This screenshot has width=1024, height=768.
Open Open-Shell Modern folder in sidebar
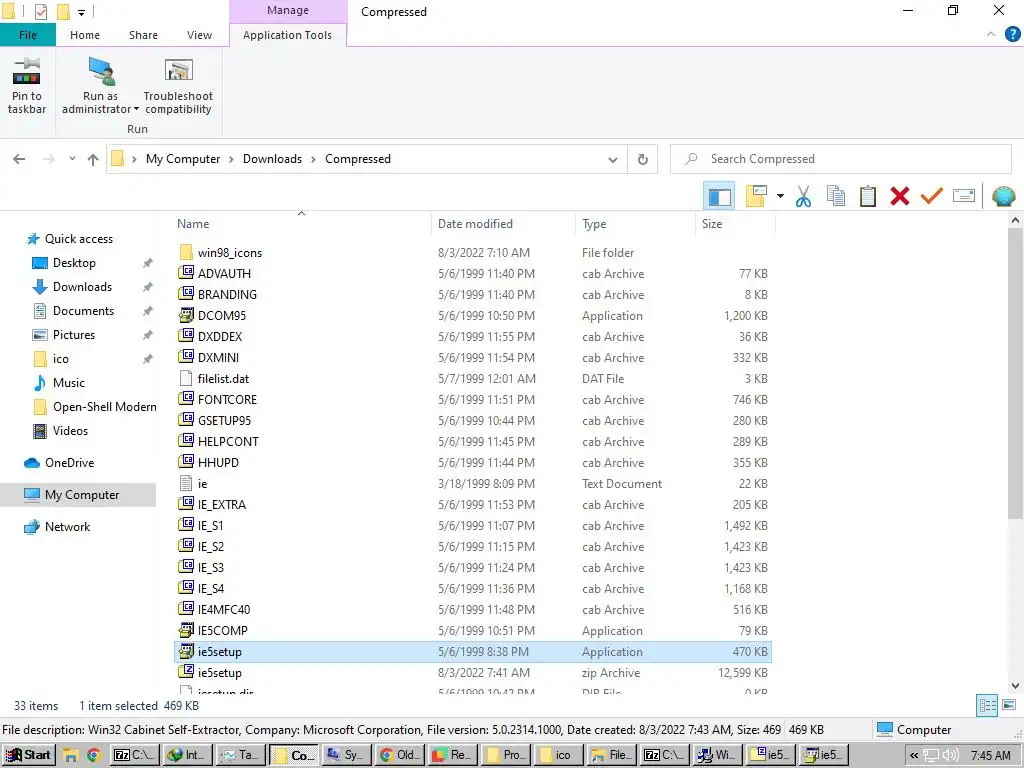click(x=104, y=406)
